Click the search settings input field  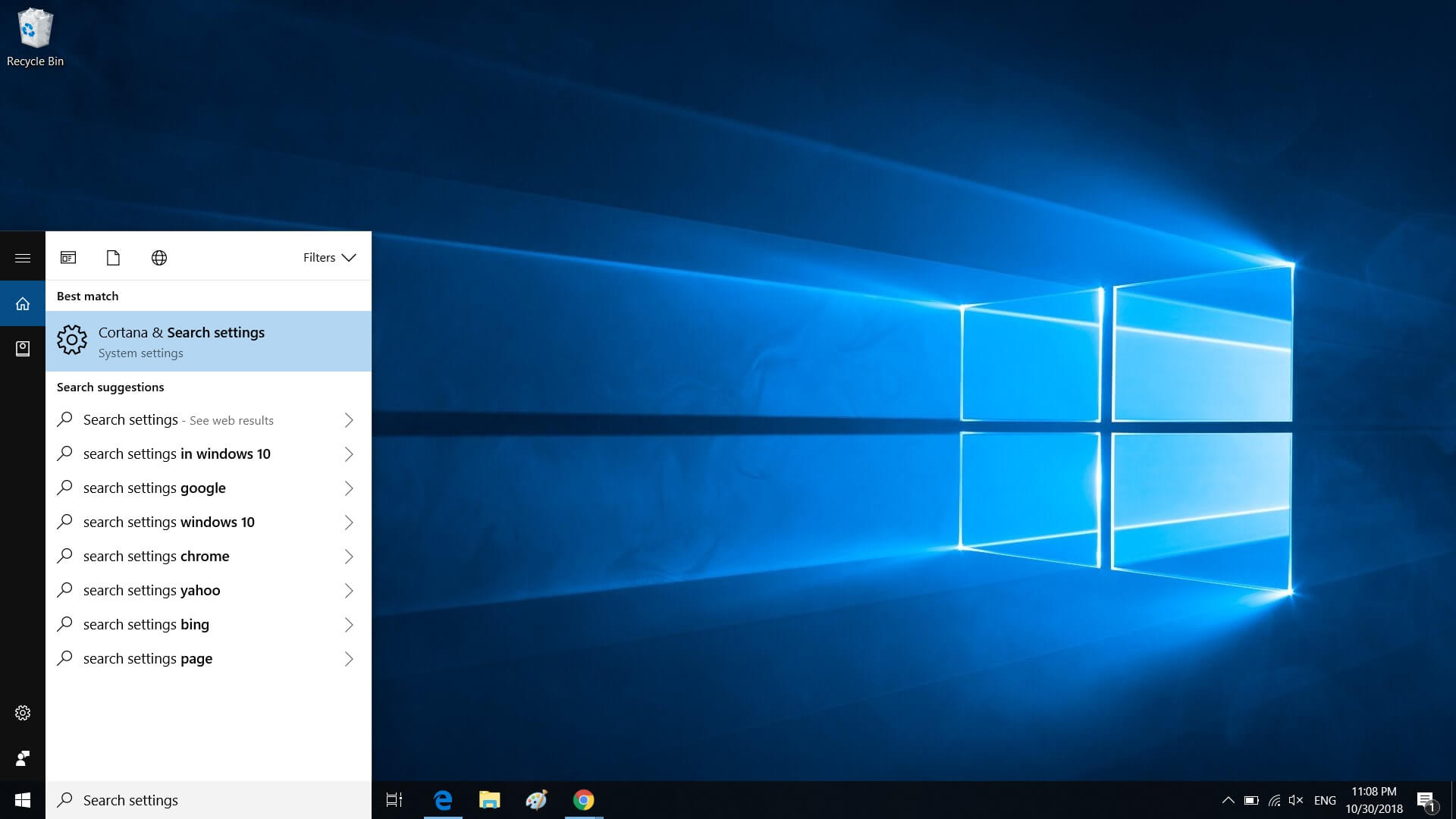point(209,799)
